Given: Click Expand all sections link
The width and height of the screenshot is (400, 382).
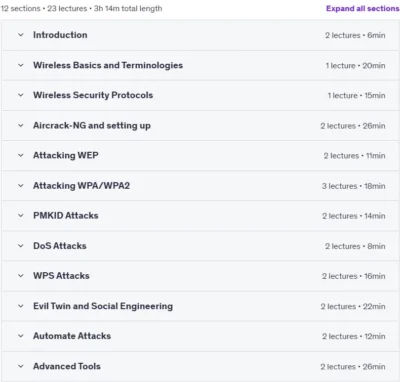Looking at the screenshot, I should coord(363,8).
